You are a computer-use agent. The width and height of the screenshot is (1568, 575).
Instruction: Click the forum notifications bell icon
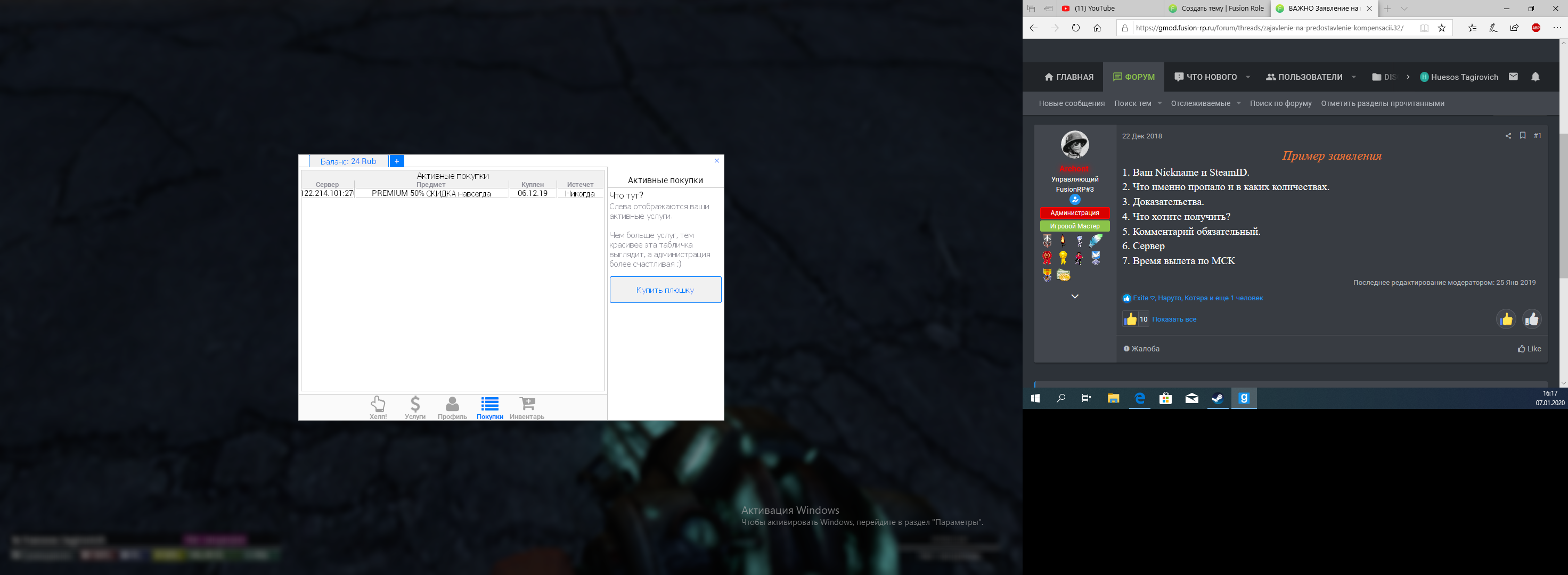1535,77
